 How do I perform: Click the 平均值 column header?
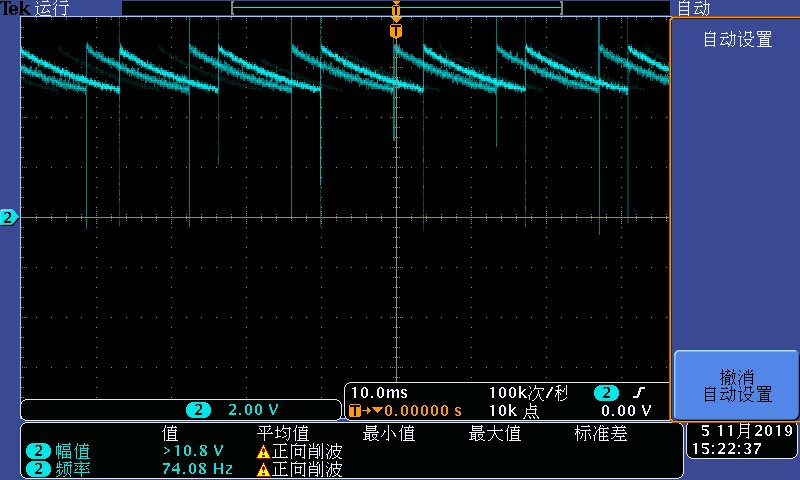pyautogui.click(x=283, y=434)
